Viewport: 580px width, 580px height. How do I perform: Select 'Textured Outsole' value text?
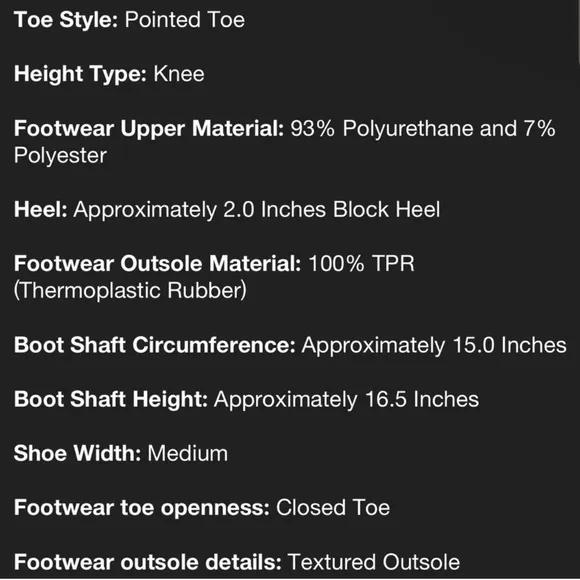pos(374,562)
